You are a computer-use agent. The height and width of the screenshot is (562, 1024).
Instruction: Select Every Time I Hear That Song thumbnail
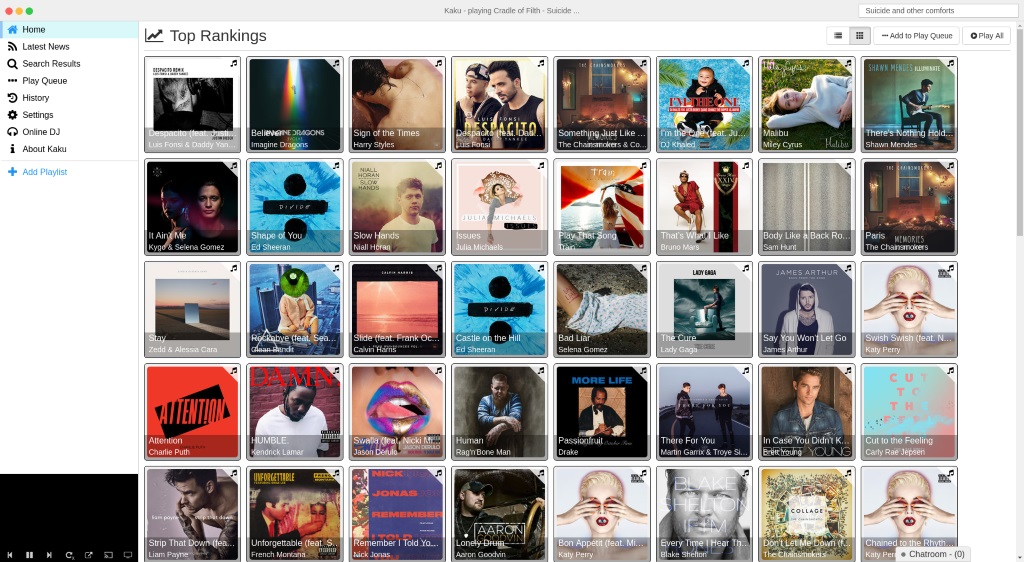click(705, 514)
